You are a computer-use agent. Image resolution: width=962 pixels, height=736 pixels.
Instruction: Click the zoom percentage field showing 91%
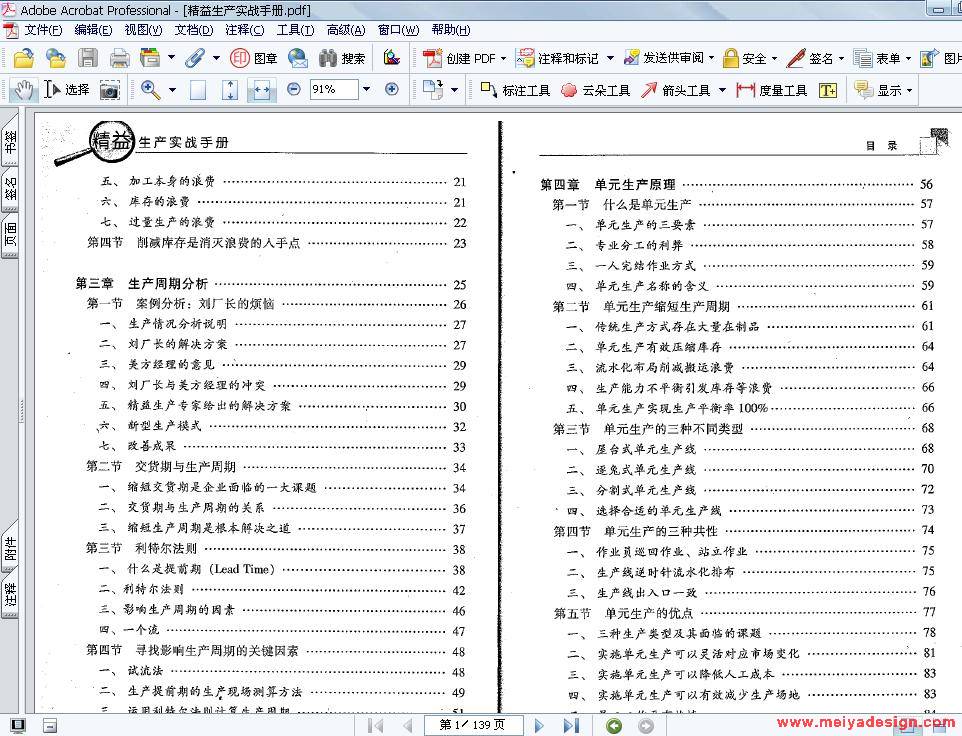coord(334,90)
